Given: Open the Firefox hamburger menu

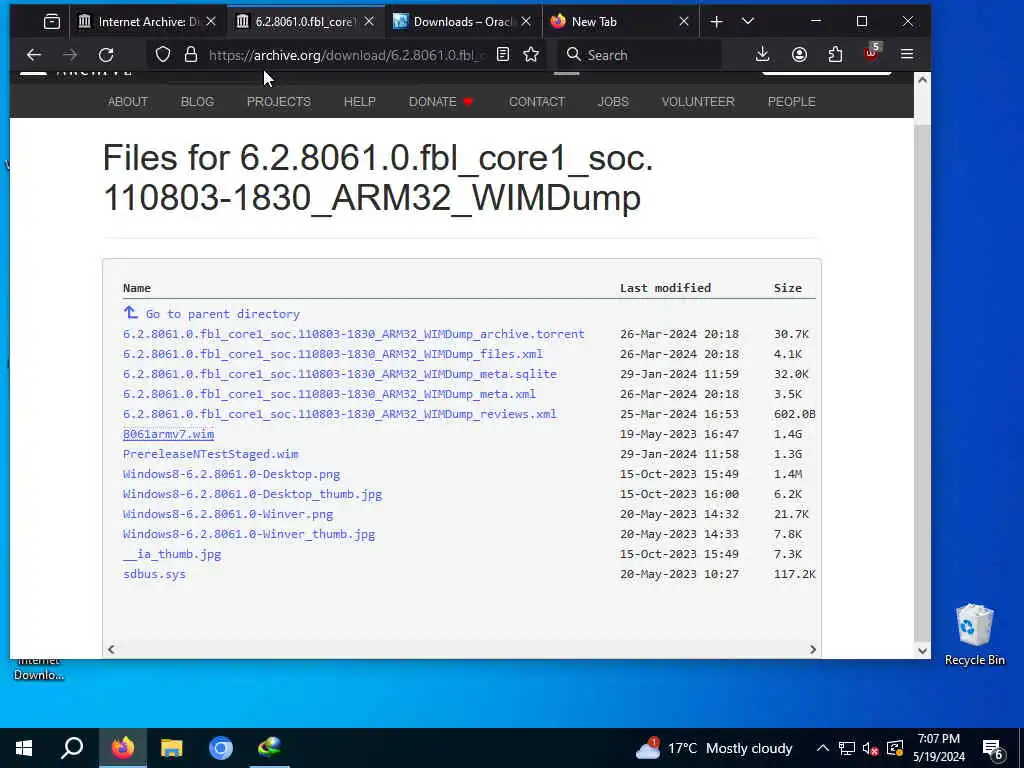Looking at the screenshot, I should click(907, 55).
